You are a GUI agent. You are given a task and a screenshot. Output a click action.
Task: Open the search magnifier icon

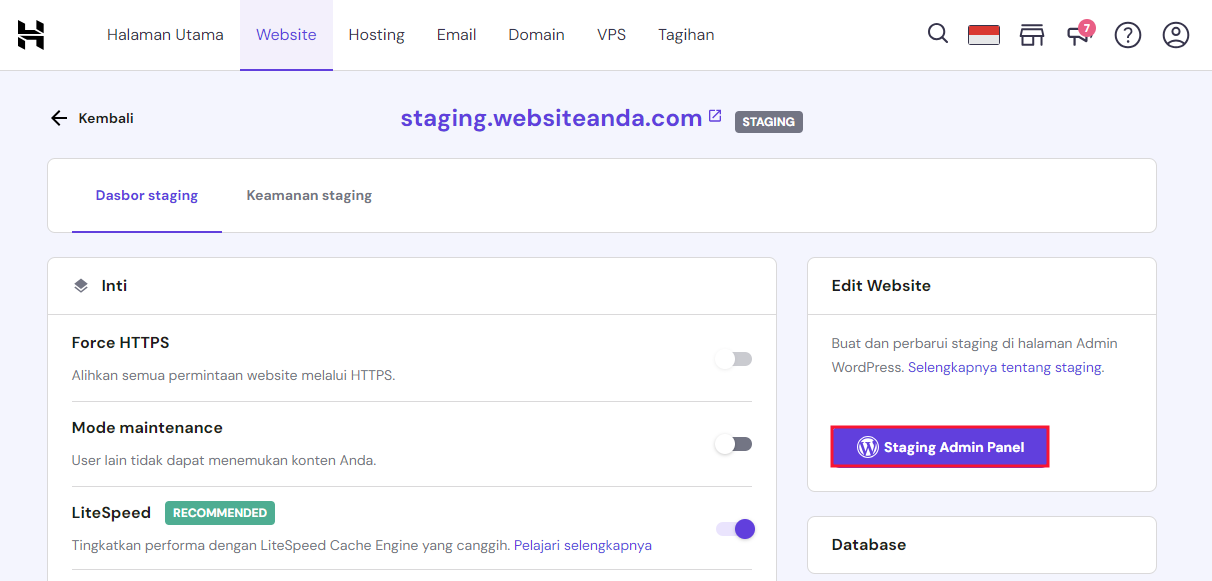[938, 34]
